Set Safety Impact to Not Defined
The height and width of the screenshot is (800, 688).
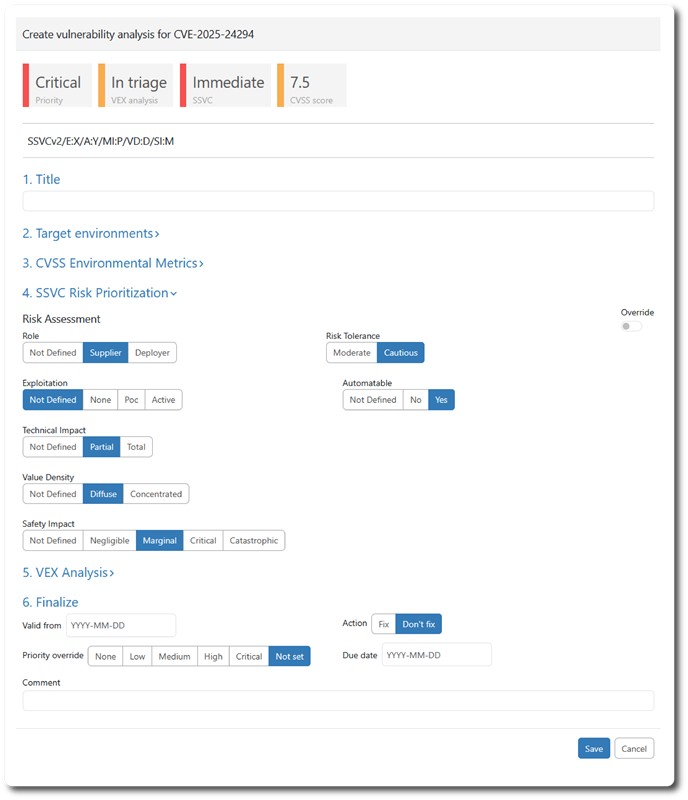53,540
